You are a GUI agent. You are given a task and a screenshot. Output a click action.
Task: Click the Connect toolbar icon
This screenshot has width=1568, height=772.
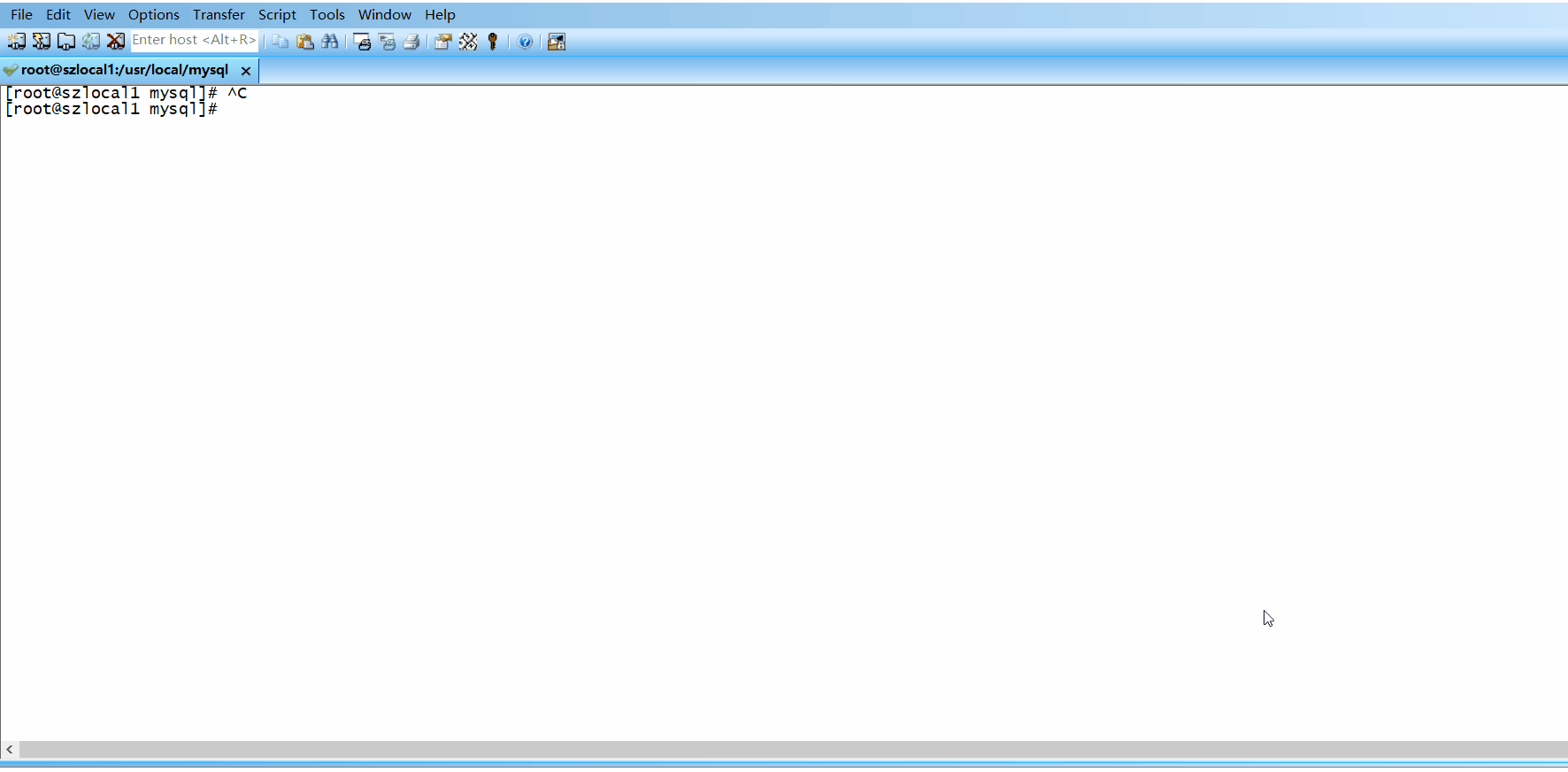point(17,42)
